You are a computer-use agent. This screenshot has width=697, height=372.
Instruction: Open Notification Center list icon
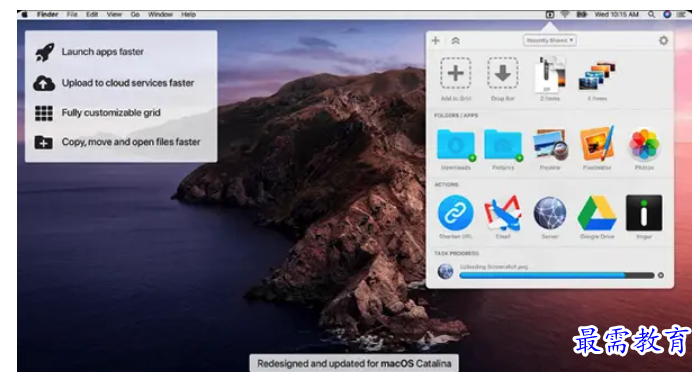pyautogui.click(x=681, y=15)
